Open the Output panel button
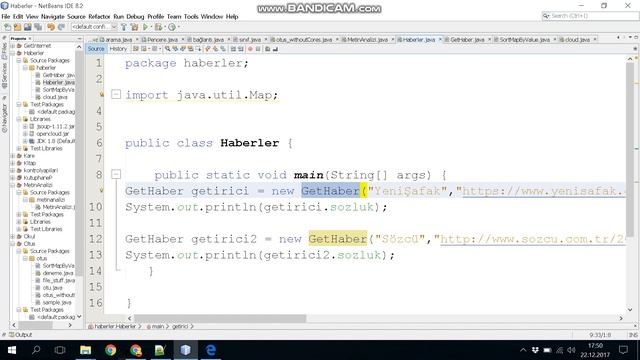Screen dimensions: 640x360 pyautogui.click(x=20, y=335)
